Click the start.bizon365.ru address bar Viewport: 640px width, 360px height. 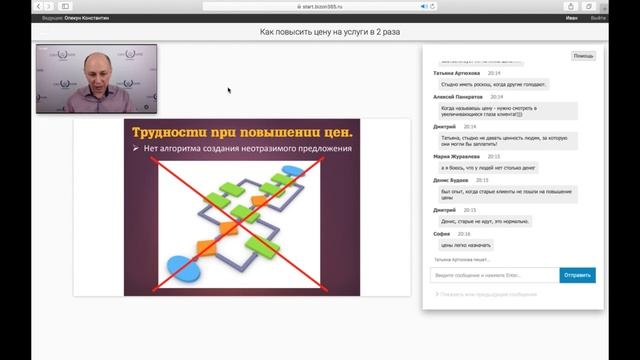pos(320,7)
